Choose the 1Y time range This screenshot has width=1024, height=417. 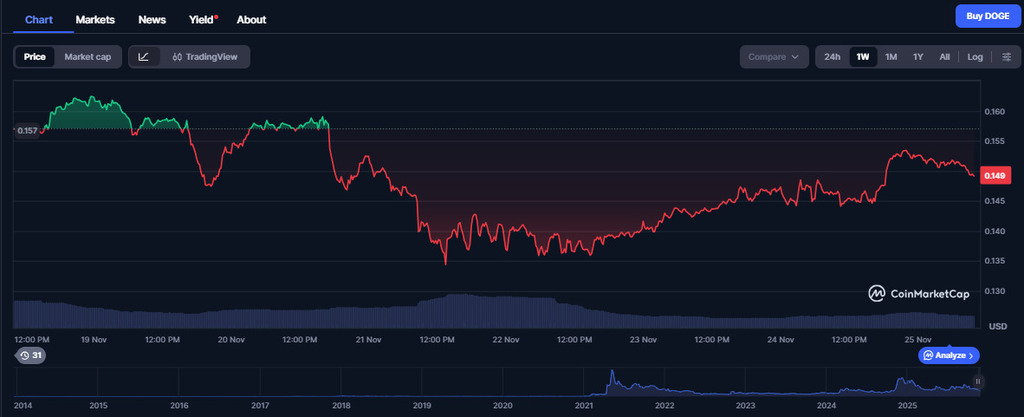click(918, 57)
